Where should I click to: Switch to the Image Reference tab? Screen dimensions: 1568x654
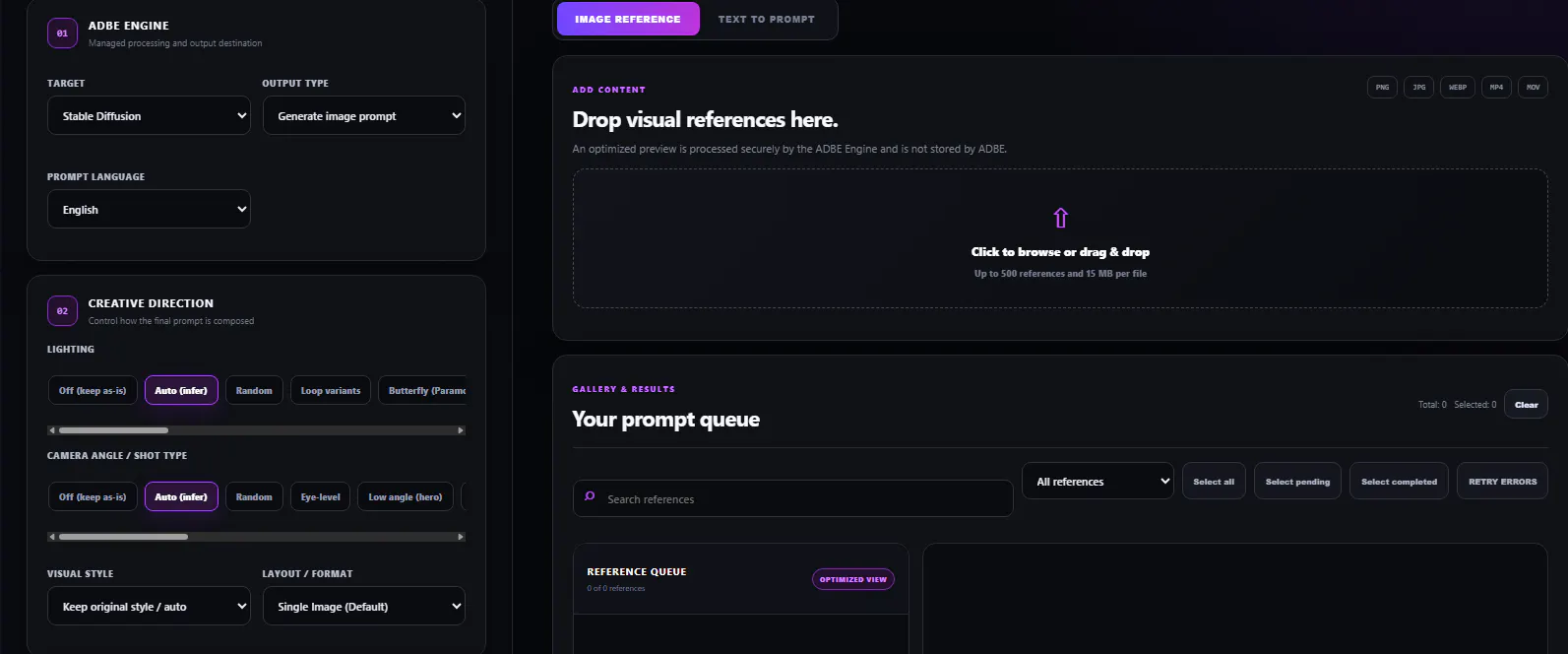(x=628, y=19)
